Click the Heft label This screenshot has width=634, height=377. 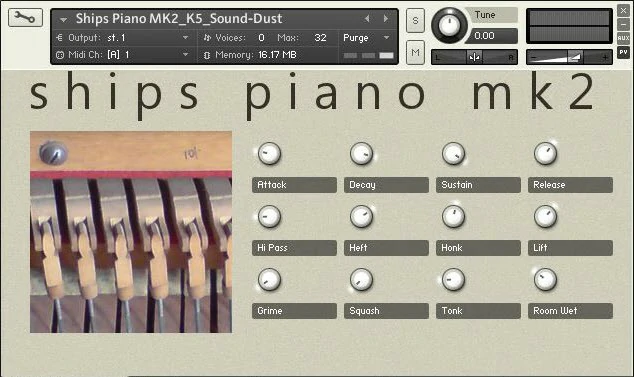pyautogui.click(x=386, y=248)
